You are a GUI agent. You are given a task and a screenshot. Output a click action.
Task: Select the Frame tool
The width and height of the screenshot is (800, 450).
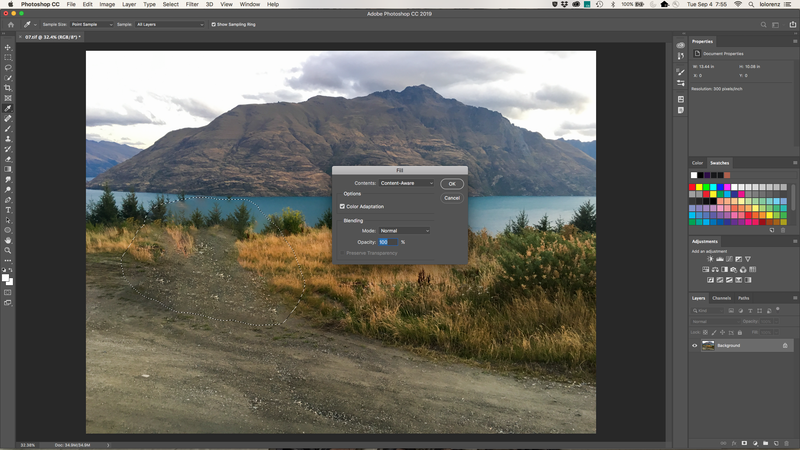click(x=8, y=98)
